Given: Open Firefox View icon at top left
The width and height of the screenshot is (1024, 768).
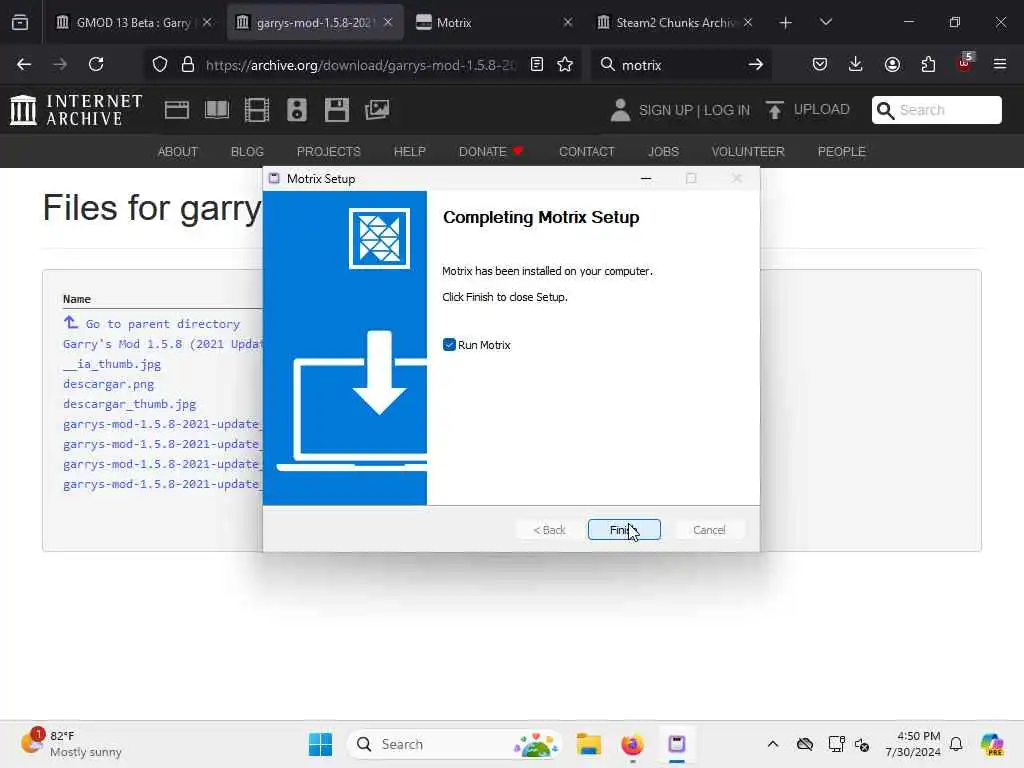Looking at the screenshot, I should [x=20, y=23].
